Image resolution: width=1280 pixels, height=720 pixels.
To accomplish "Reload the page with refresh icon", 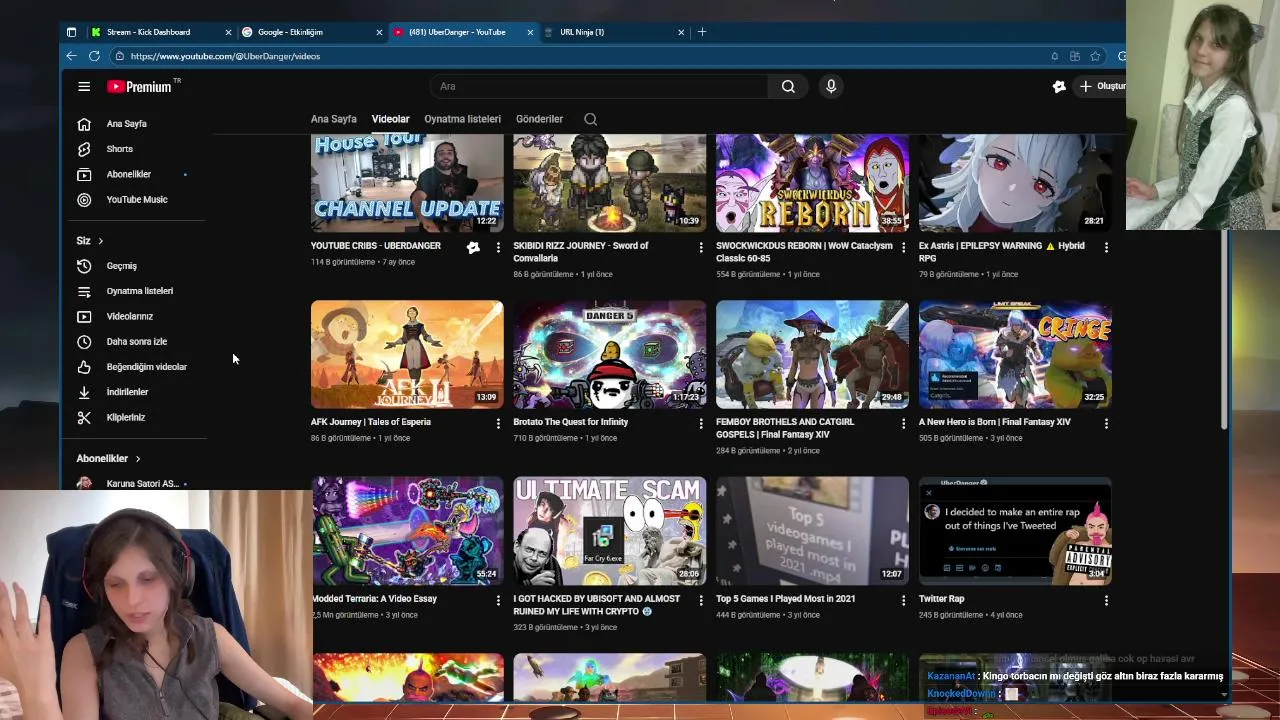I will [x=94, y=56].
